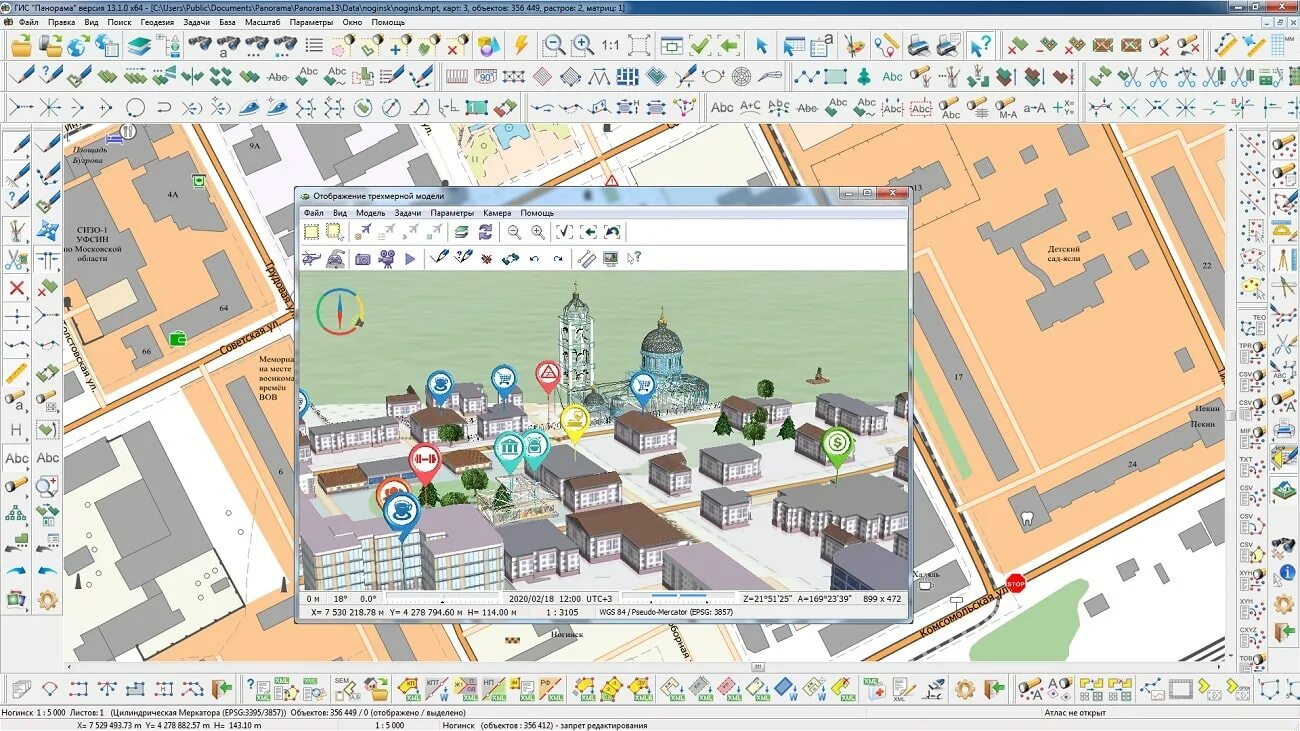Click the yellow map pin in 3D view
Viewport: 1300px width, 731px height.
point(574,422)
